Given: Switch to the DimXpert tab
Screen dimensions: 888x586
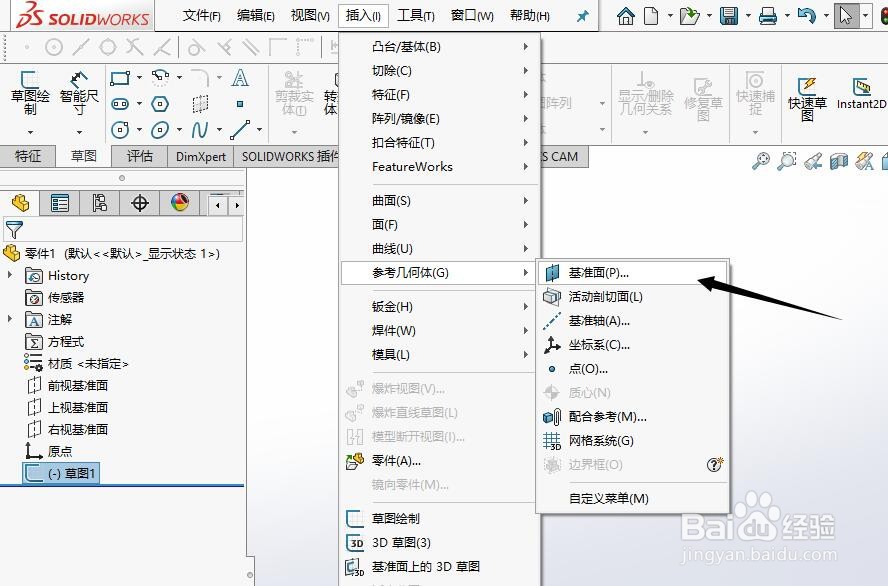Looking at the screenshot, I should 200,157.
